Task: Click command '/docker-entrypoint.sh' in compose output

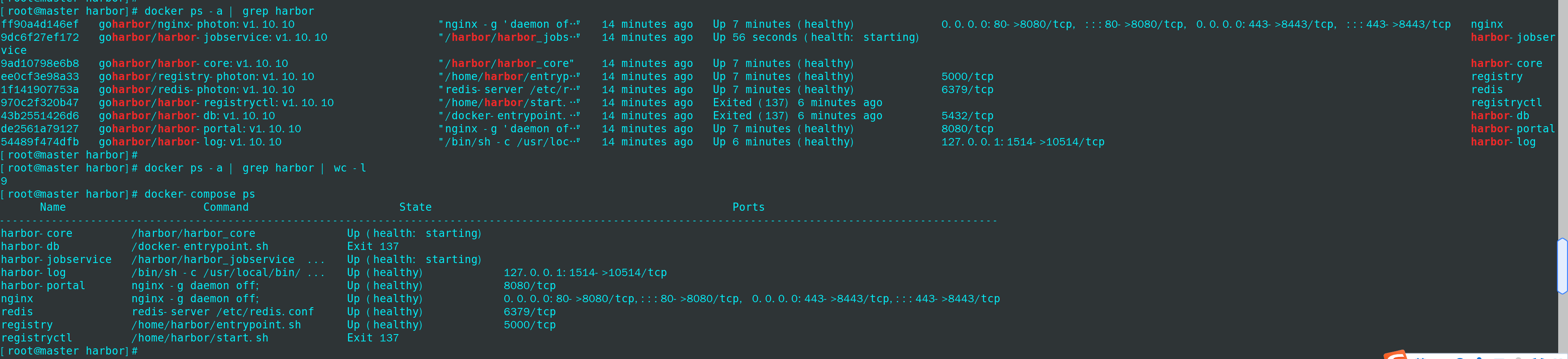Action: [x=200, y=246]
